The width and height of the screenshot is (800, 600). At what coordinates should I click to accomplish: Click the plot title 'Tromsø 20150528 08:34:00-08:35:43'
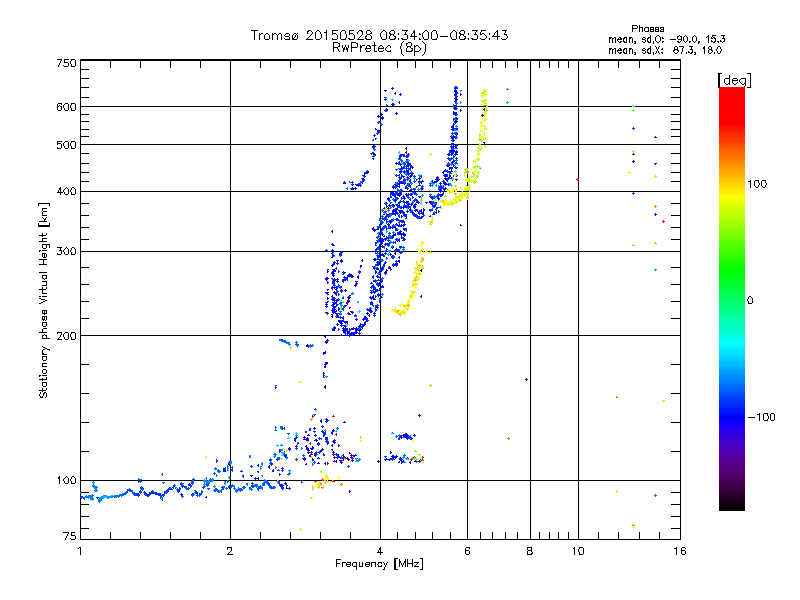pos(379,35)
